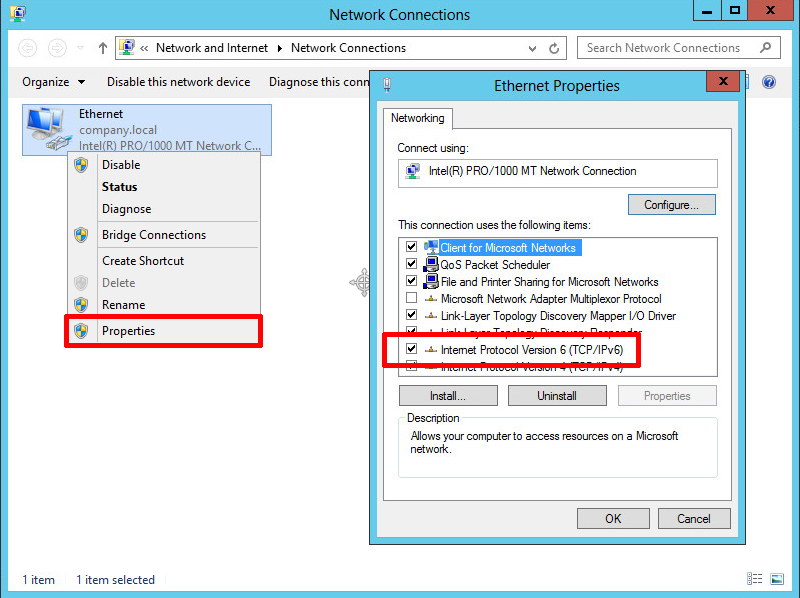Uncheck File and Printer Sharing checkbox
800x598 pixels.
point(411,281)
